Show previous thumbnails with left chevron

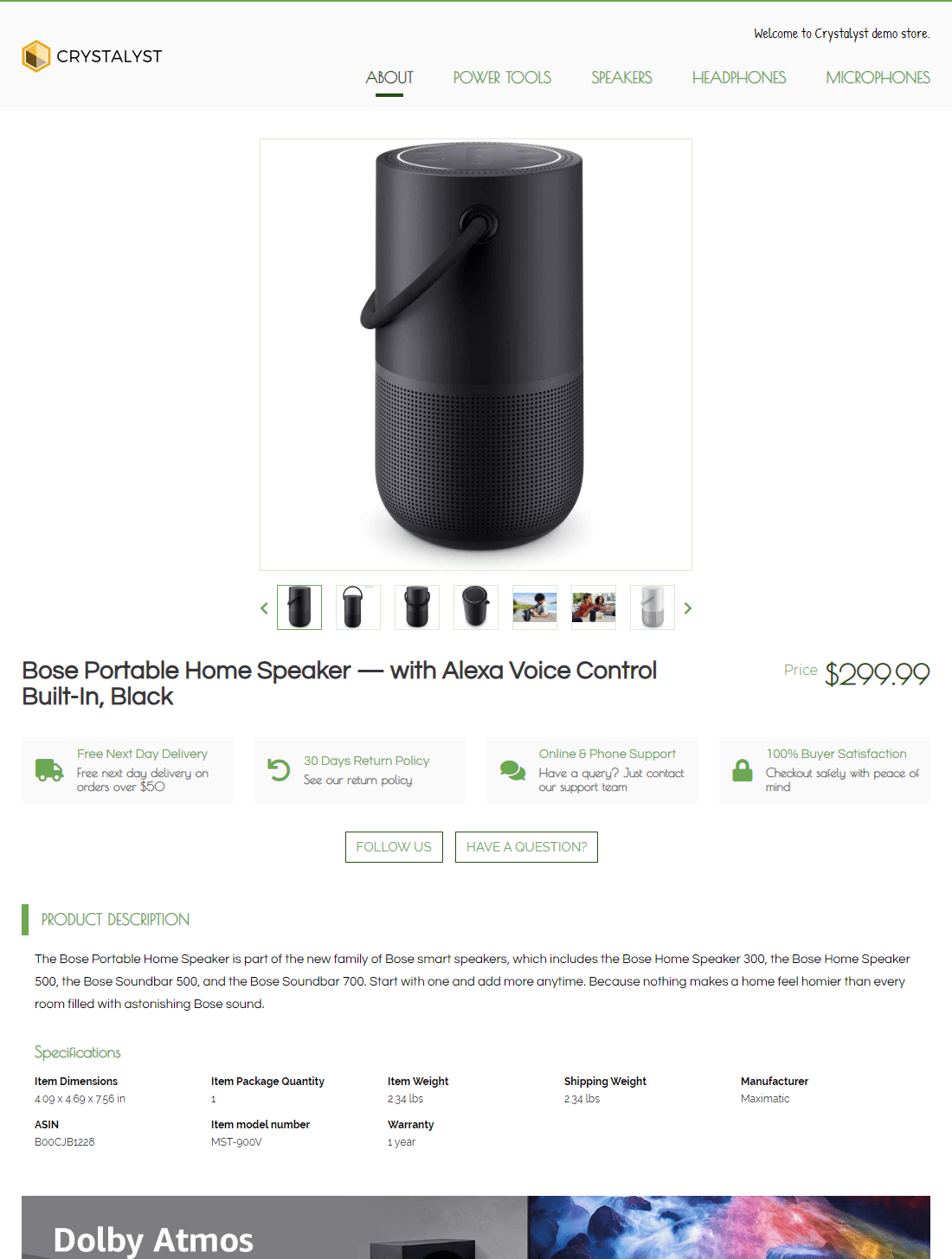tap(264, 608)
